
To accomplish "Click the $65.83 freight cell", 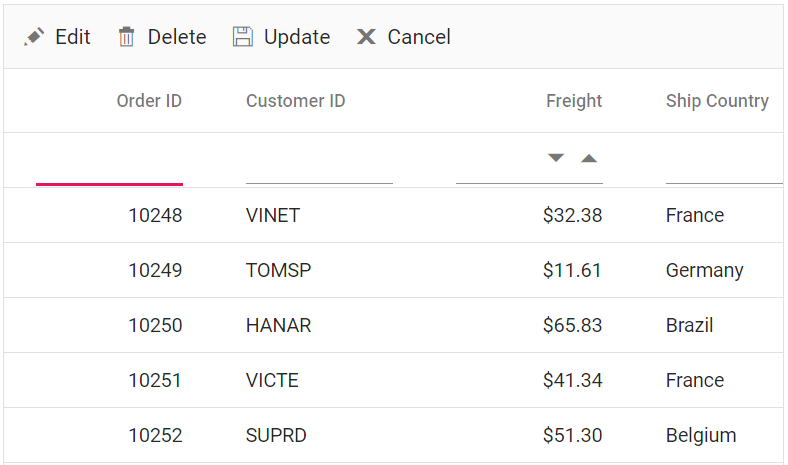I will point(572,325).
